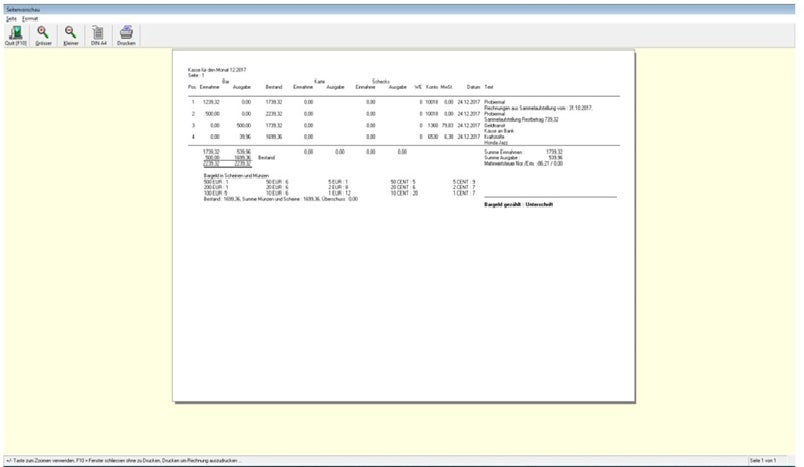Click the 'Pos.' column header

click(x=192, y=87)
